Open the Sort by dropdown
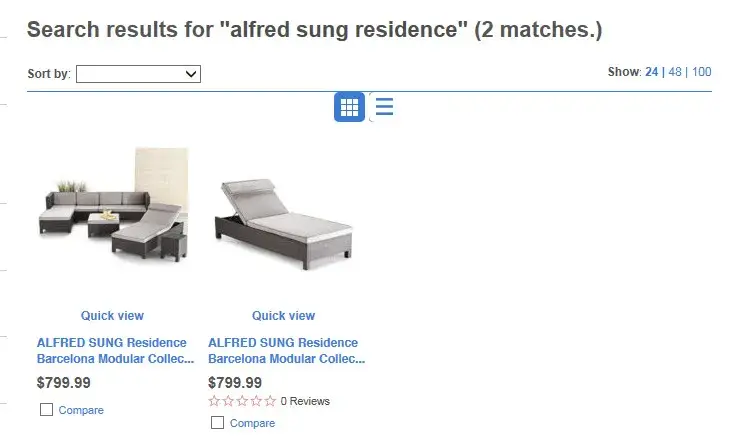 pyautogui.click(x=138, y=73)
